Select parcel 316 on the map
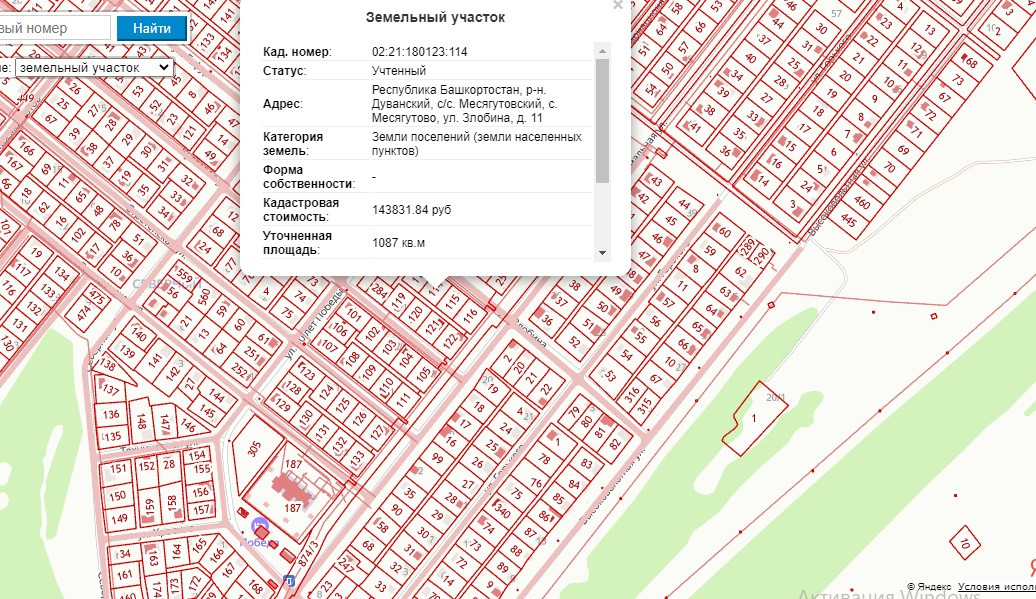This screenshot has height=599, width=1036. click(x=632, y=394)
